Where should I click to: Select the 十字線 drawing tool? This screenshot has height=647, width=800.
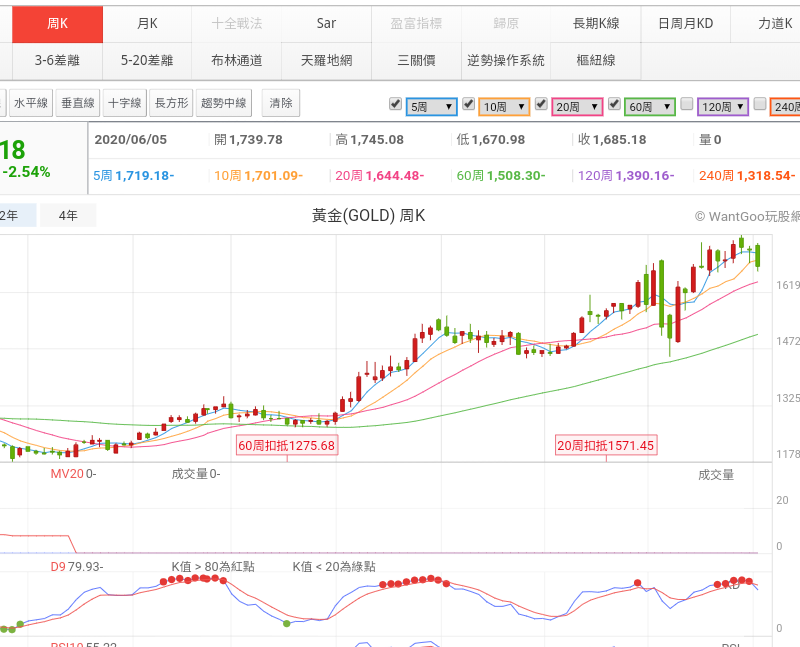point(125,103)
